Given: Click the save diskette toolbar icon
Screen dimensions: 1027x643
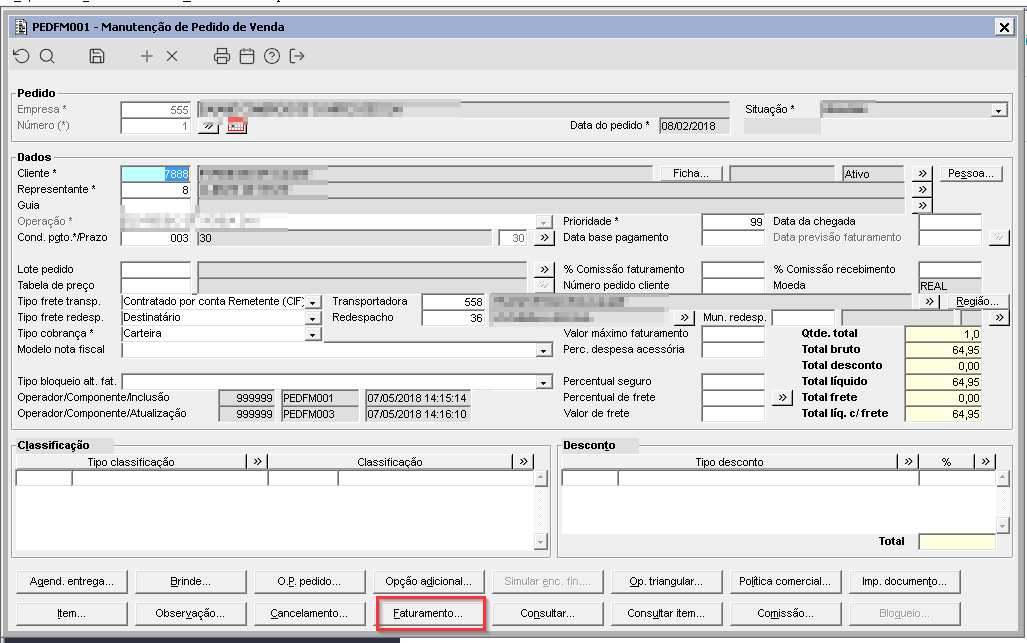Looking at the screenshot, I should pos(97,56).
